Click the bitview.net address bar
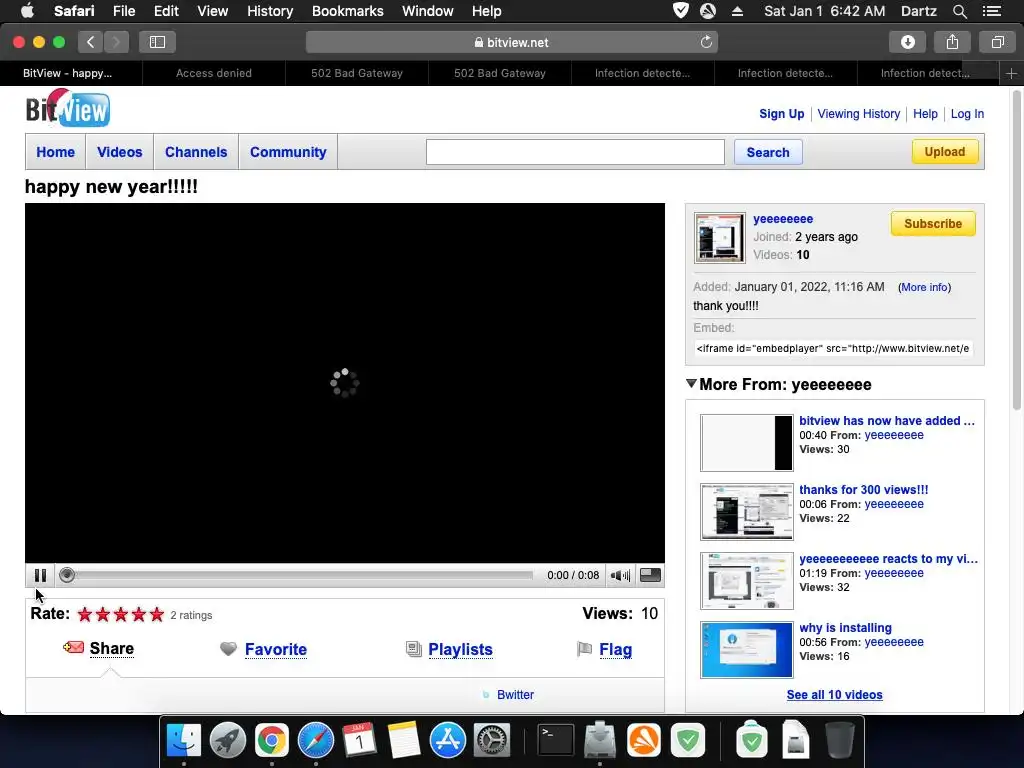Screen dimensions: 1024x768 point(511,42)
